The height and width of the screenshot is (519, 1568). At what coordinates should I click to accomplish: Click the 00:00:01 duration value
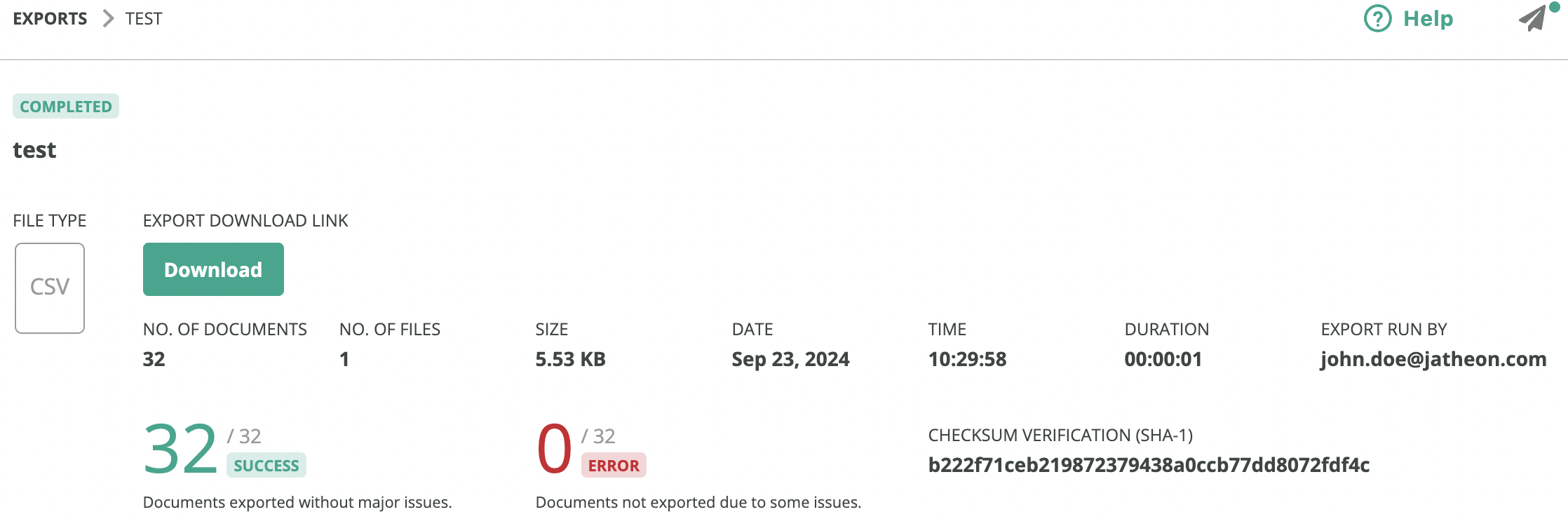(1163, 359)
